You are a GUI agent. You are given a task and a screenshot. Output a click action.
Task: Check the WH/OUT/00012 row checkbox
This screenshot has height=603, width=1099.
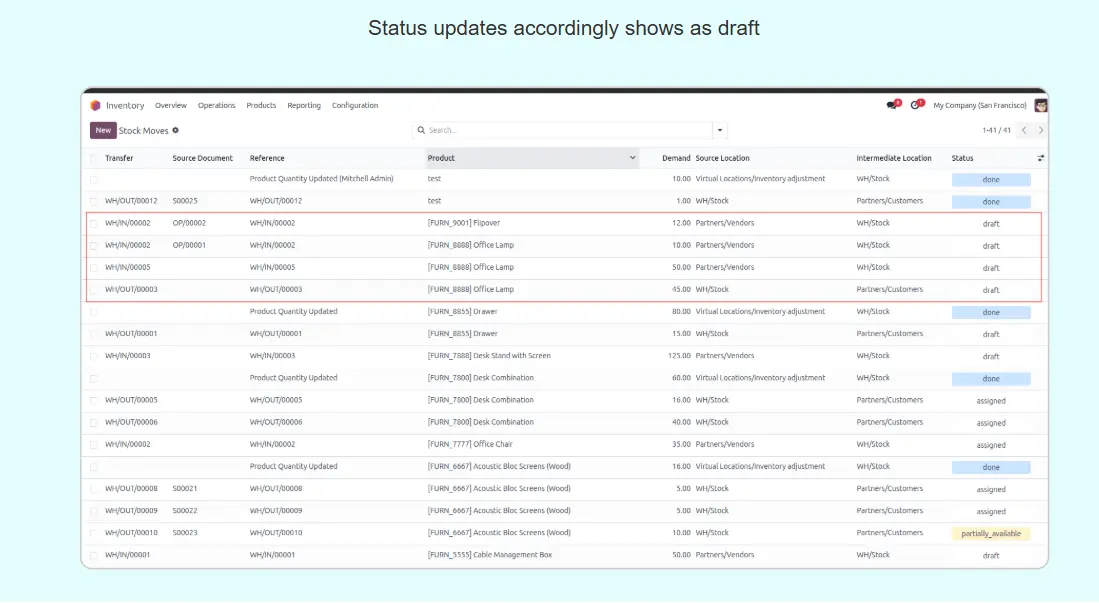pos(94,201)
